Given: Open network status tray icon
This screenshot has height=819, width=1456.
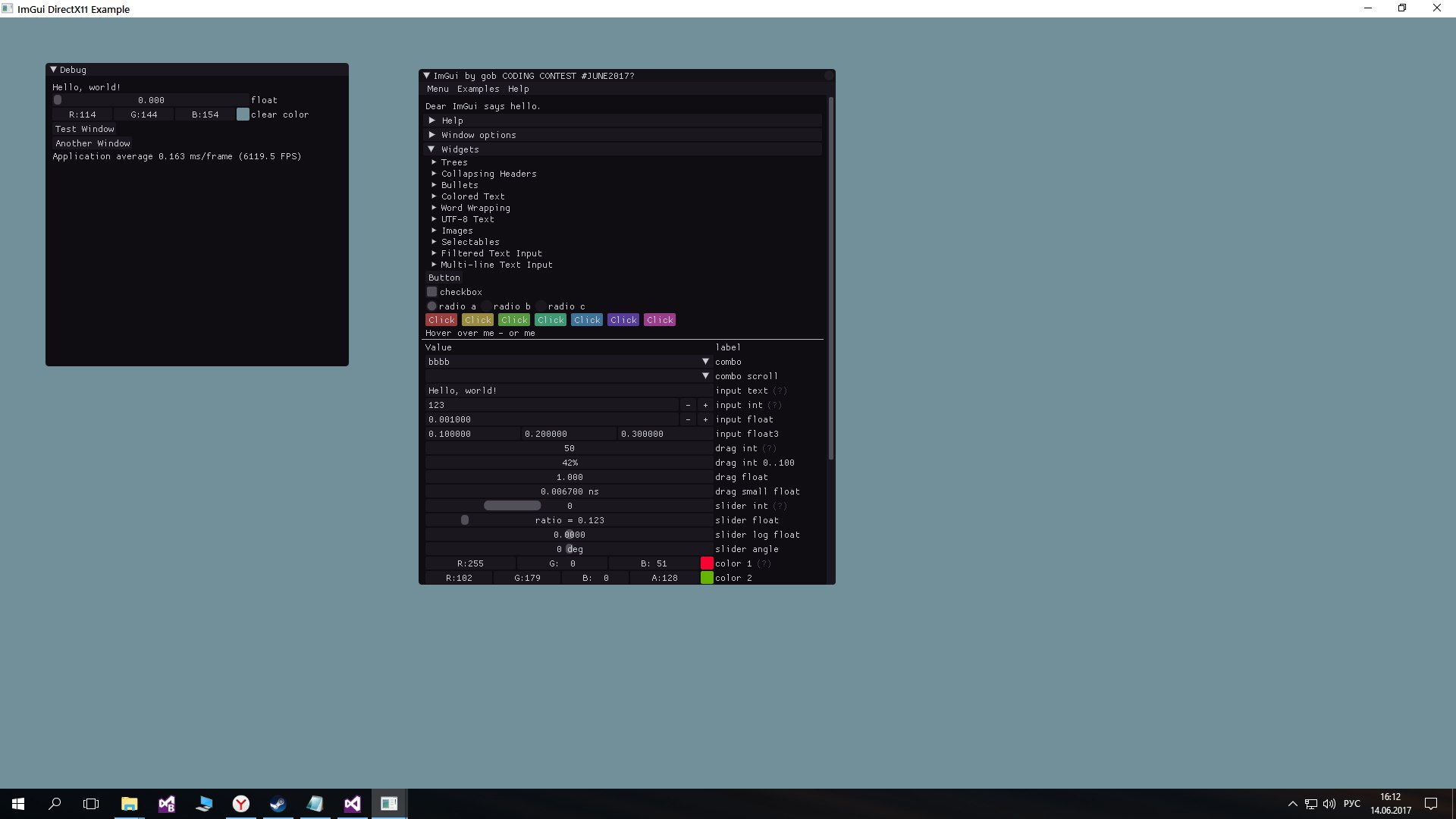Looking at the screenshot, I should point(1311,804).
